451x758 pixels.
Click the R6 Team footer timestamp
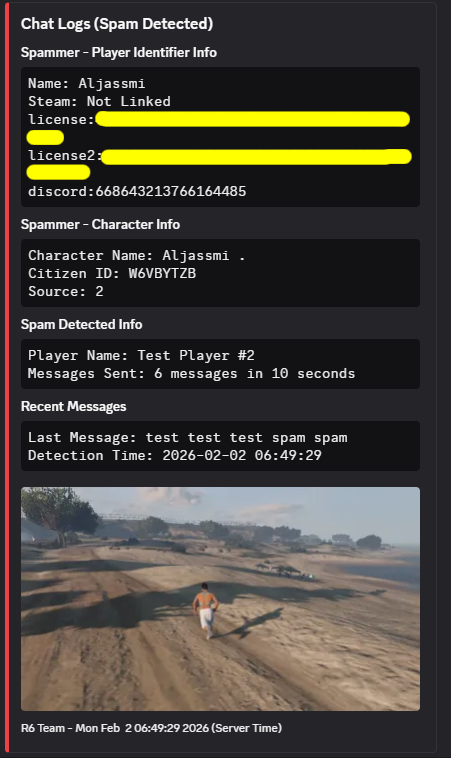pos(151,728)
